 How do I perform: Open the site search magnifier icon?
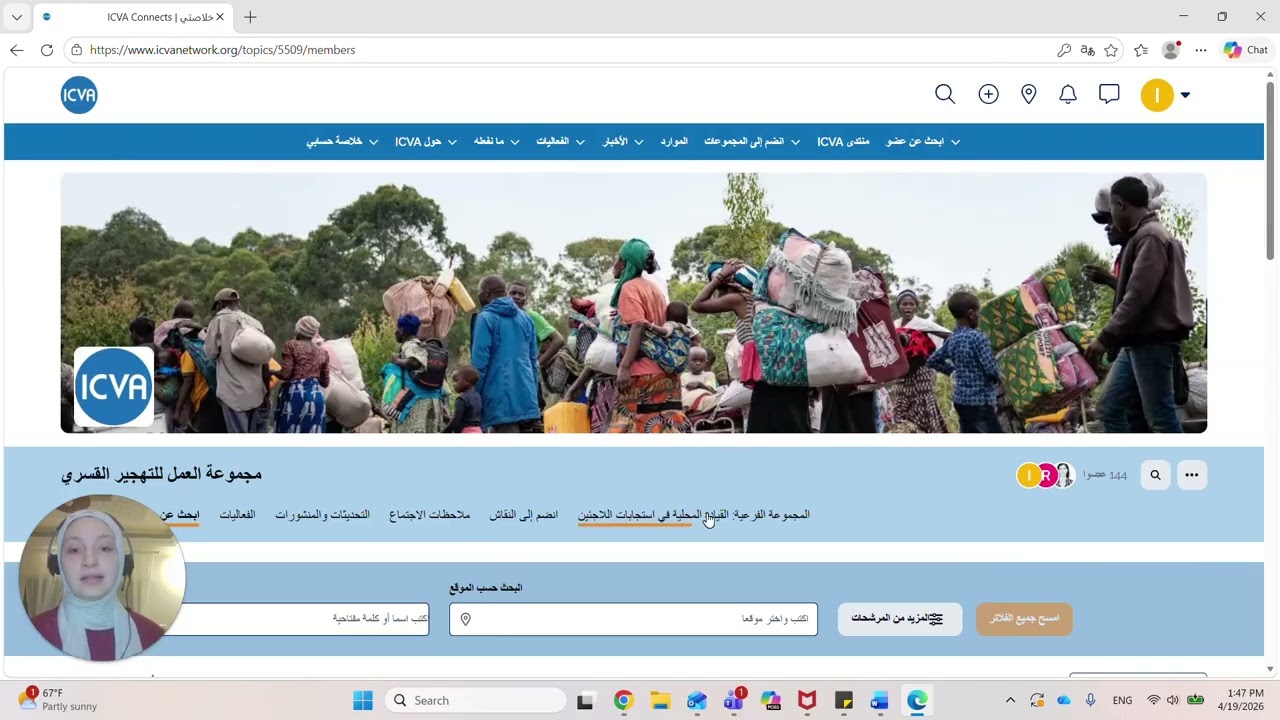[945, 94]
